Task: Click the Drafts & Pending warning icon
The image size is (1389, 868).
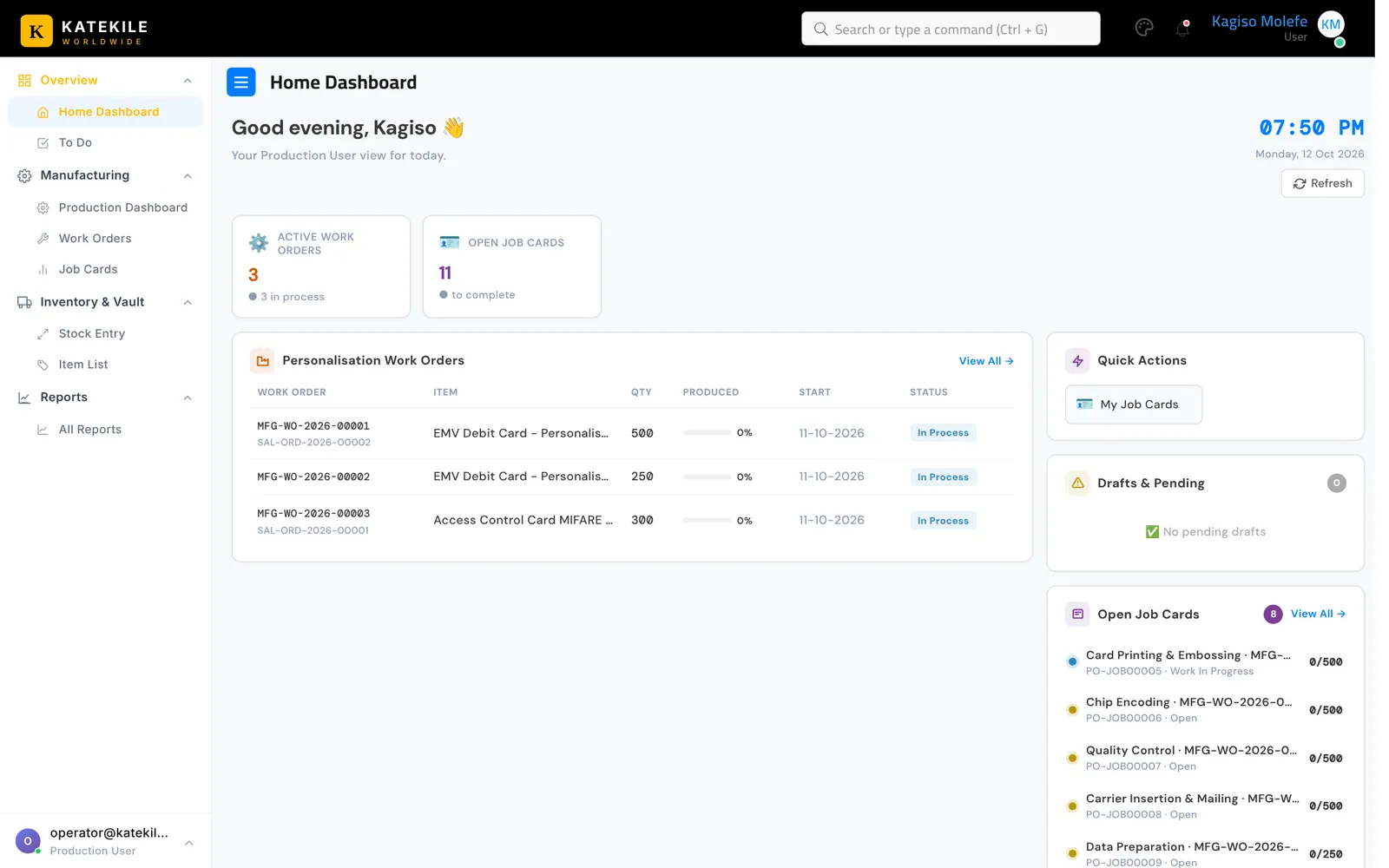Action: coord(1077,483)
